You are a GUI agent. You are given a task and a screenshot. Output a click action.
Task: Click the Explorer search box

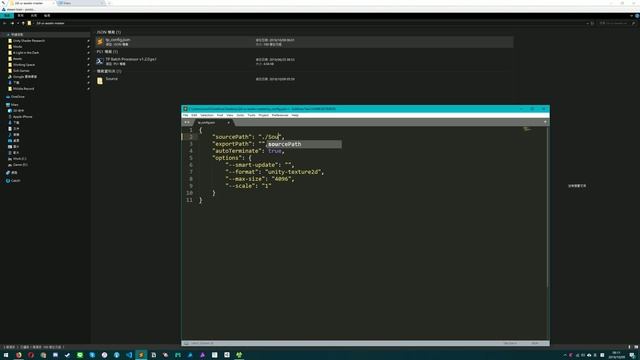(x=617, y=23)
